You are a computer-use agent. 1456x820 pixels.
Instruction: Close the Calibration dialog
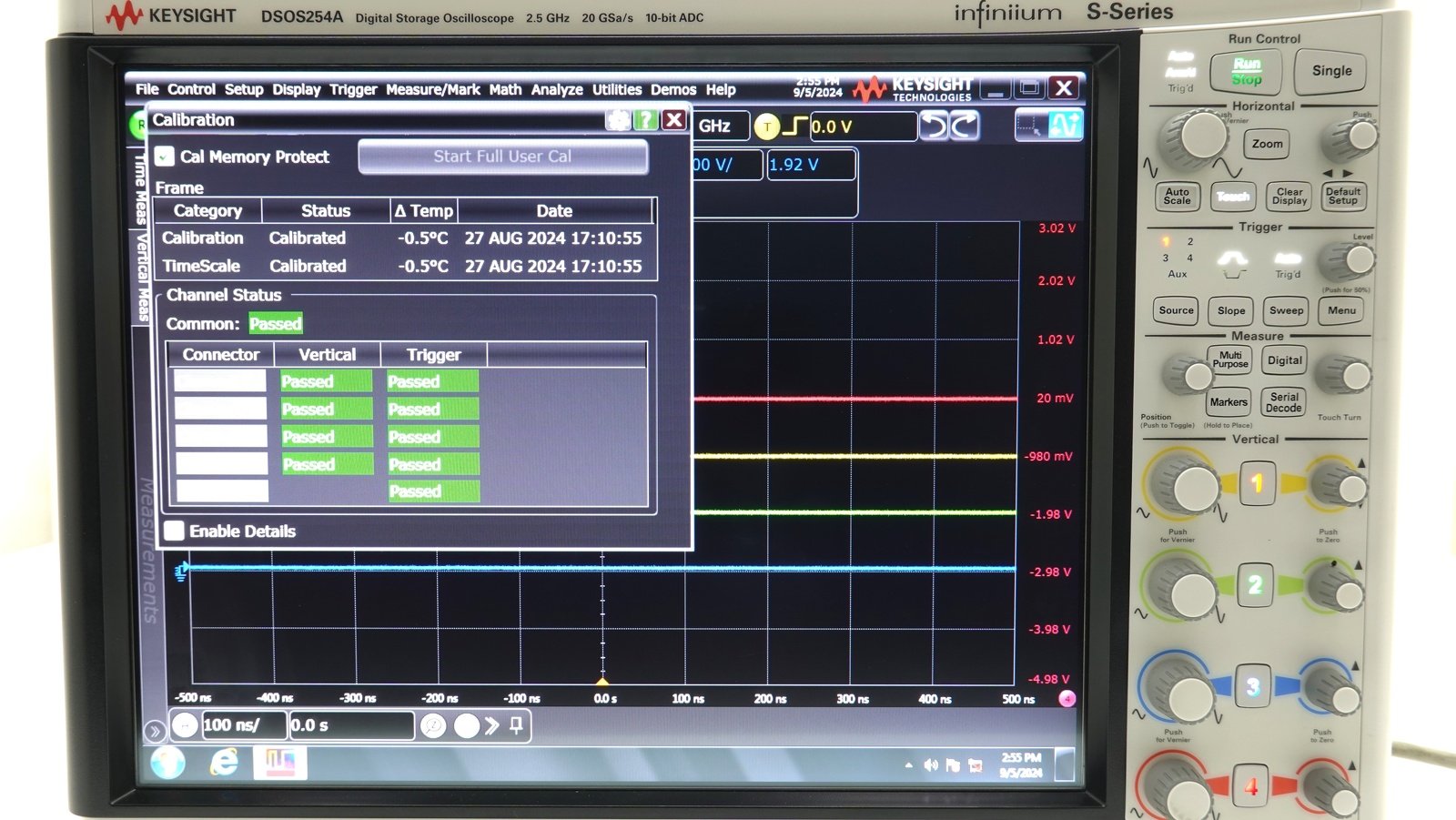[x=674, y=120]
